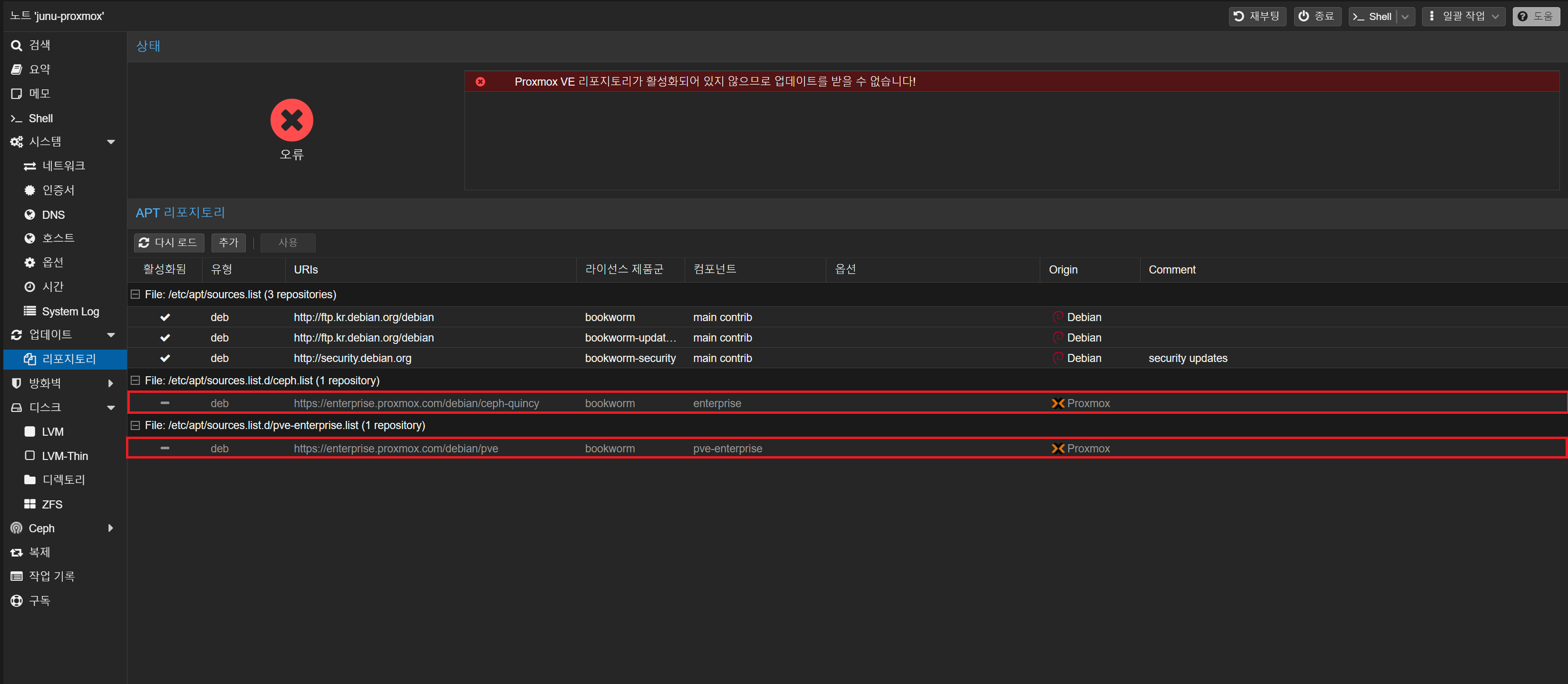Click the certificates icon under System
The width and height of the screenshot is (1568, 684).
click(x=29, y=191)
